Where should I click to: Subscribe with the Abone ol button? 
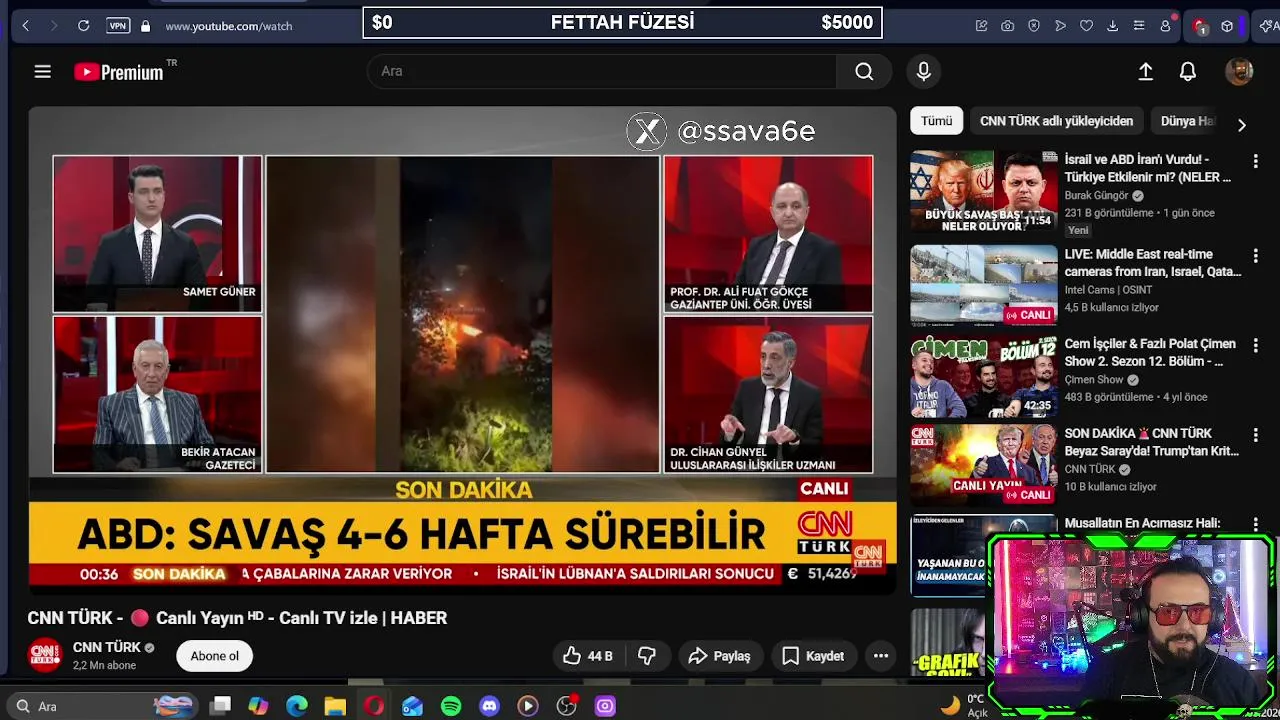click(x=215, y=656)
